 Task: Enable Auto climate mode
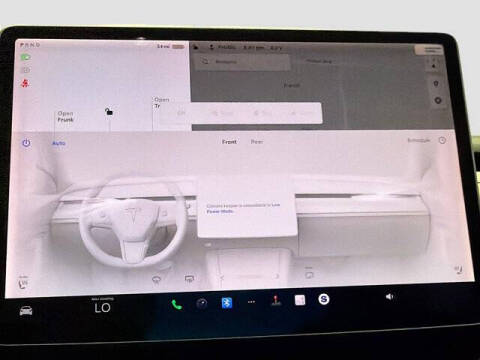coord(59,143)
